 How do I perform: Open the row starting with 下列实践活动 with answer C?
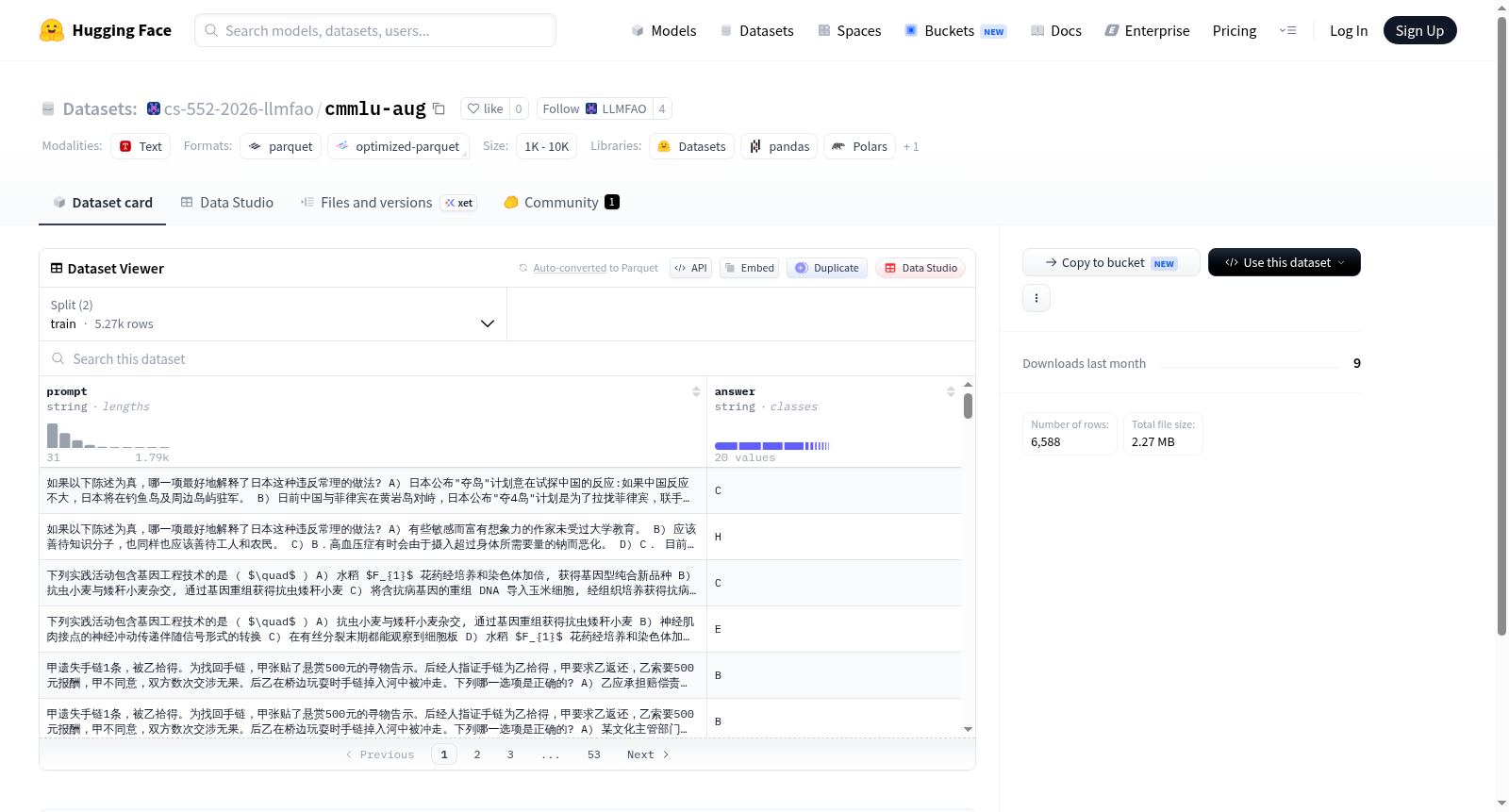coord(500,583)
